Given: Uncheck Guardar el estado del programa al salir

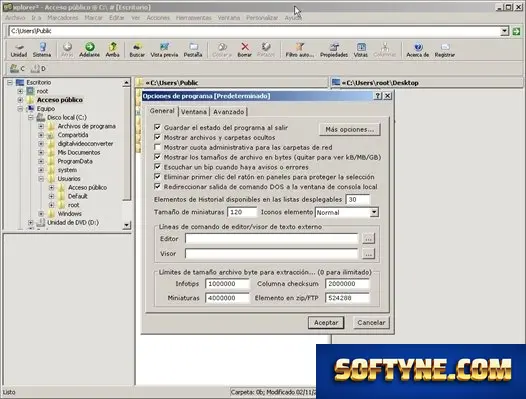Looking at the screenshot, I should pos(157,127).
